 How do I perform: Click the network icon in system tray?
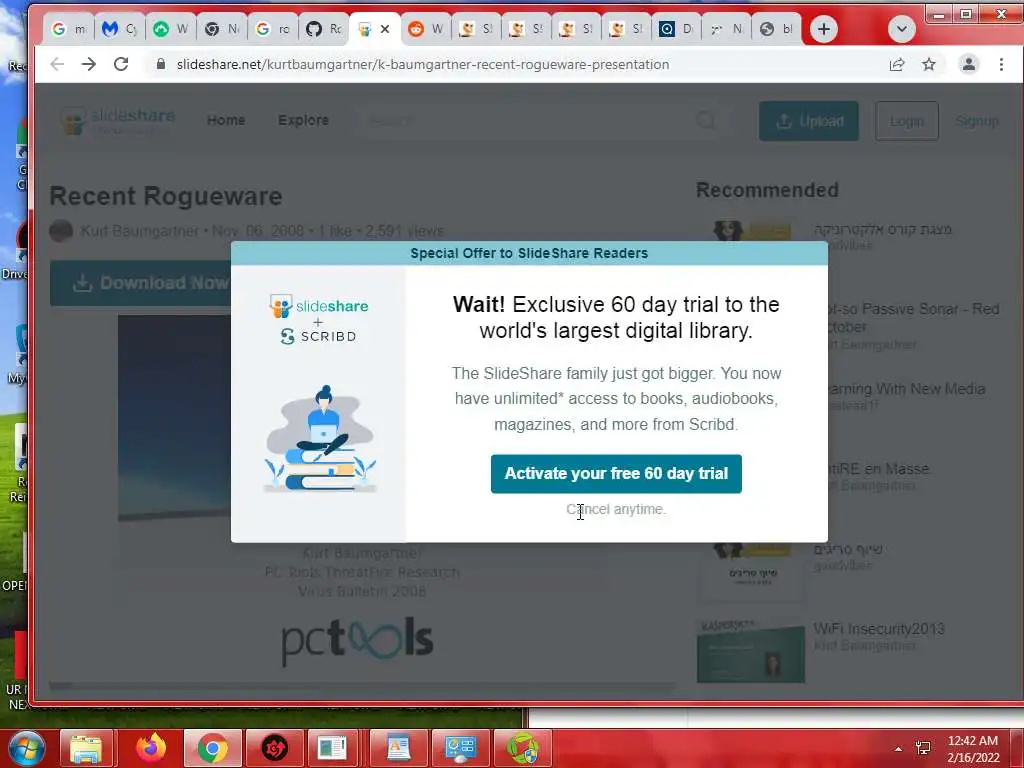pos(923,748)
